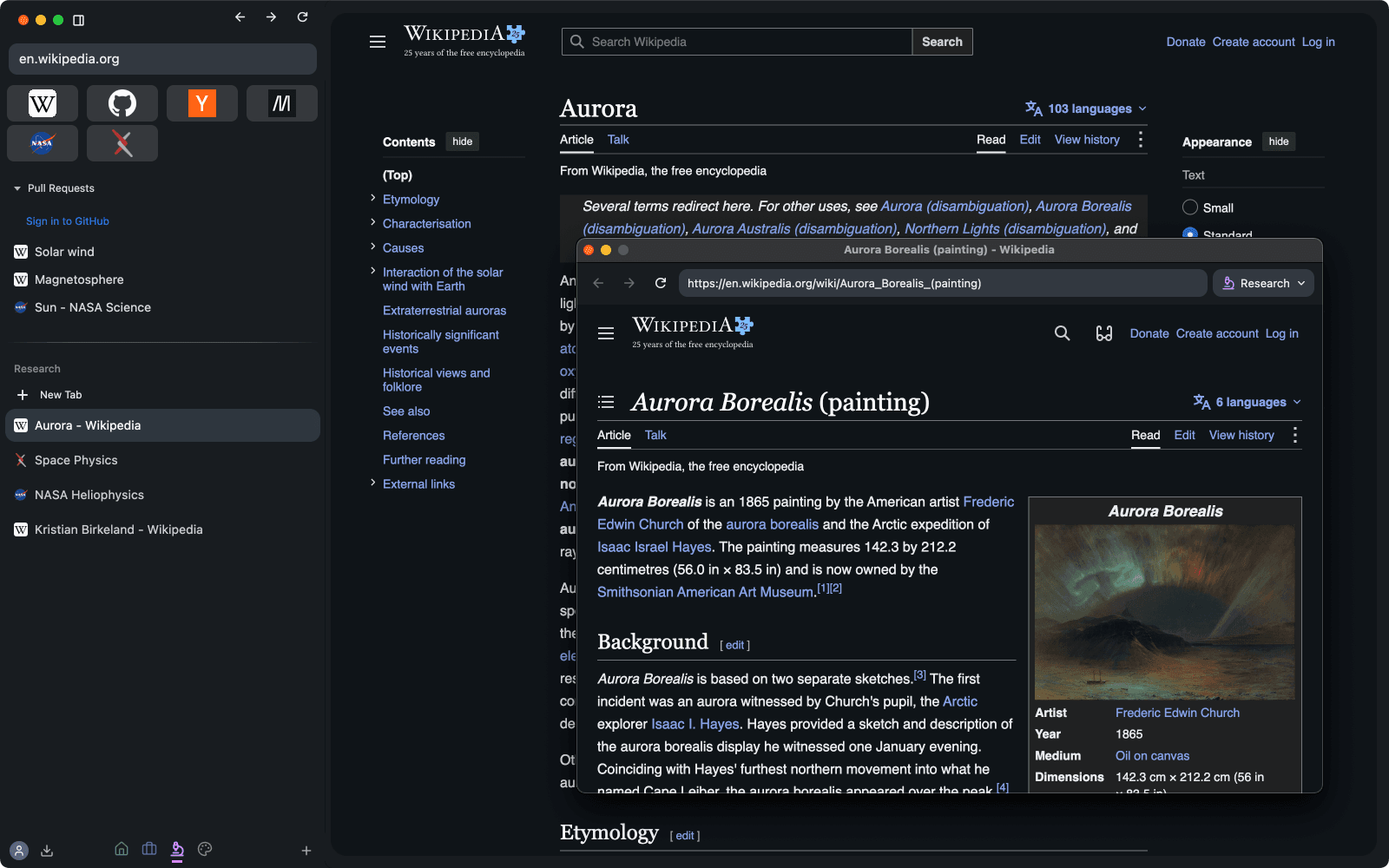1389x868 pixels.
Task: Reload the page from the sidebar toolbar
Action: pyautogui.click(x=302, y=17)
